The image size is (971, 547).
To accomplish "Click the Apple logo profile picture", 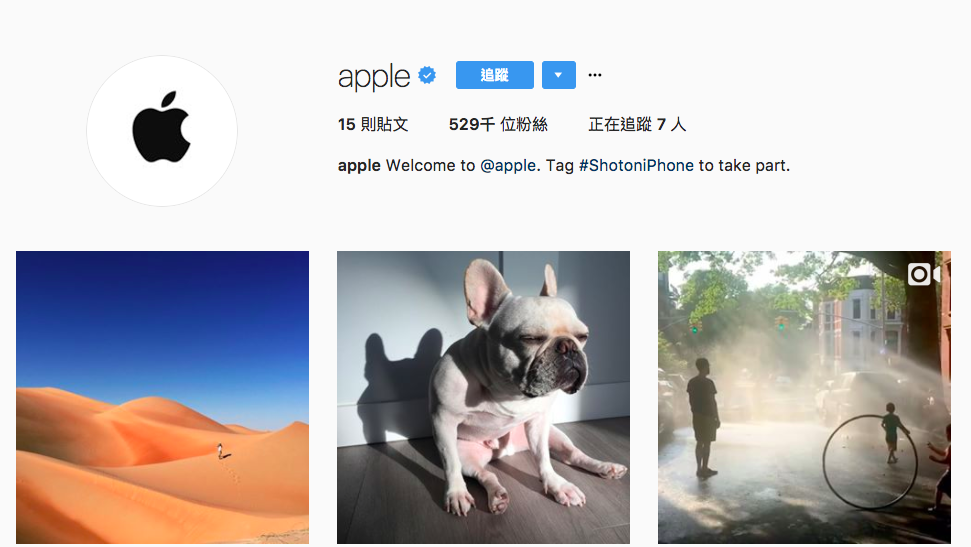I will (x=162, y=131).
